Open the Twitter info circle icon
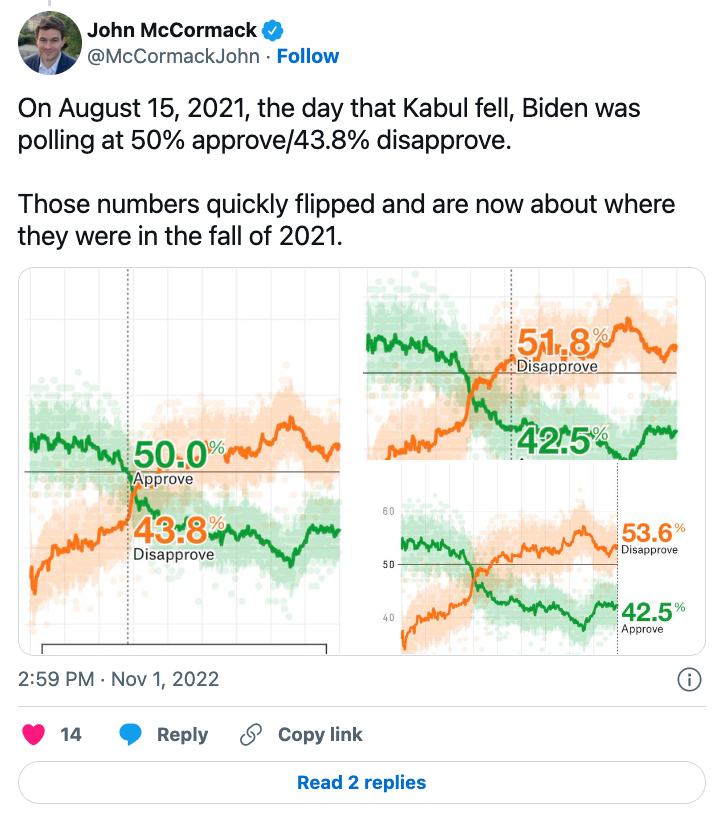The height and width of the screenshot is (818, 724). [x=689, y=680]
